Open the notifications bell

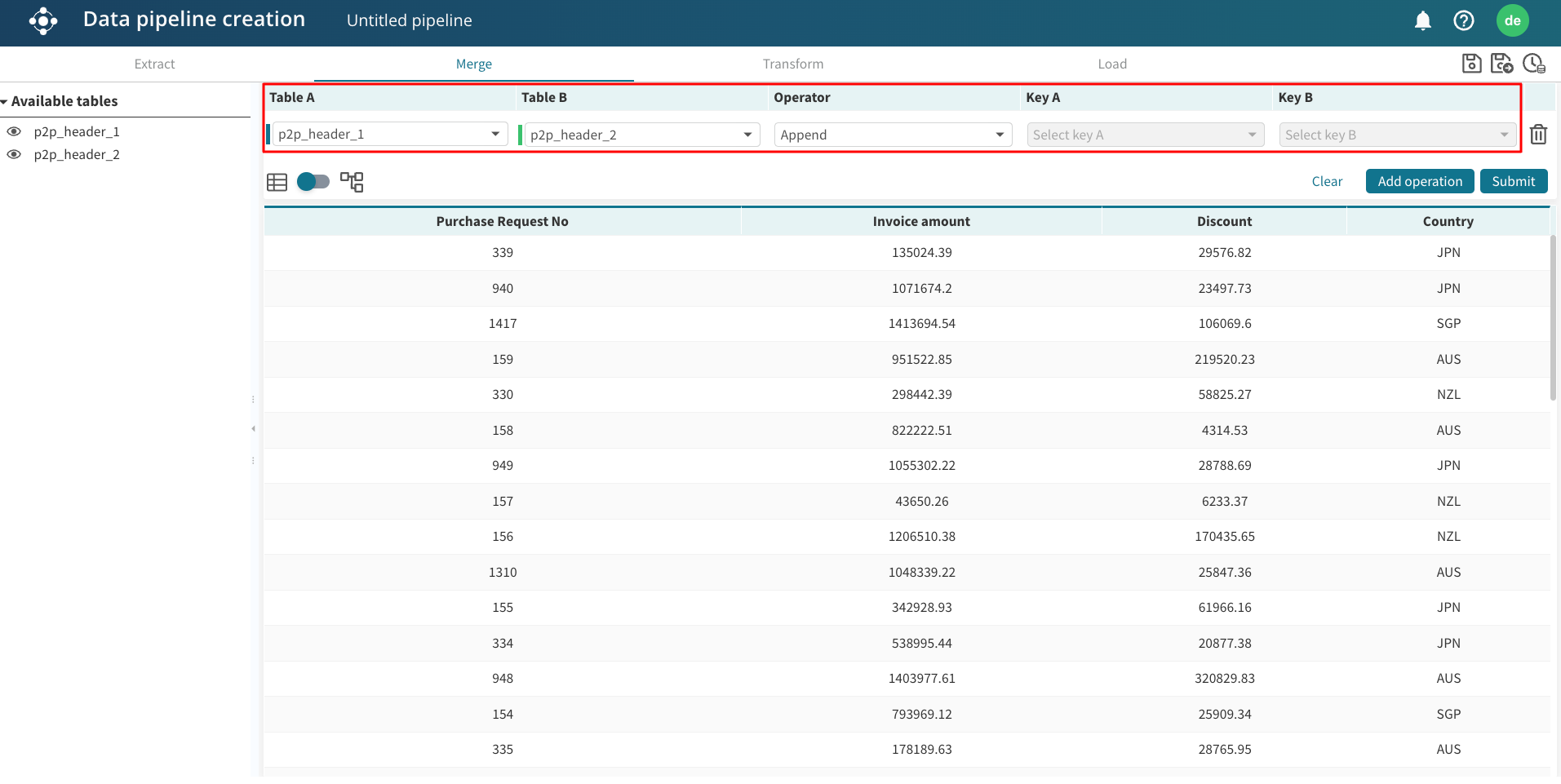coord(1422,20)
